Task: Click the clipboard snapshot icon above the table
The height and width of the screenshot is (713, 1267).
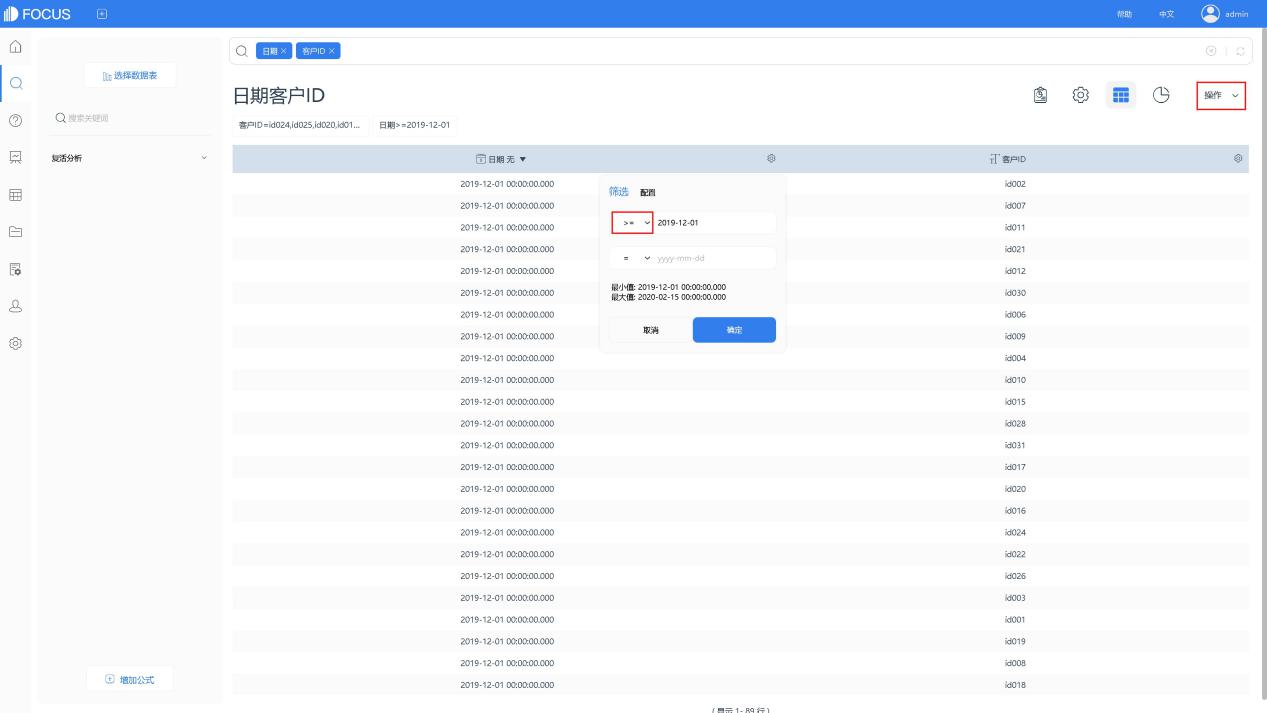Action: coord(1040,95)
